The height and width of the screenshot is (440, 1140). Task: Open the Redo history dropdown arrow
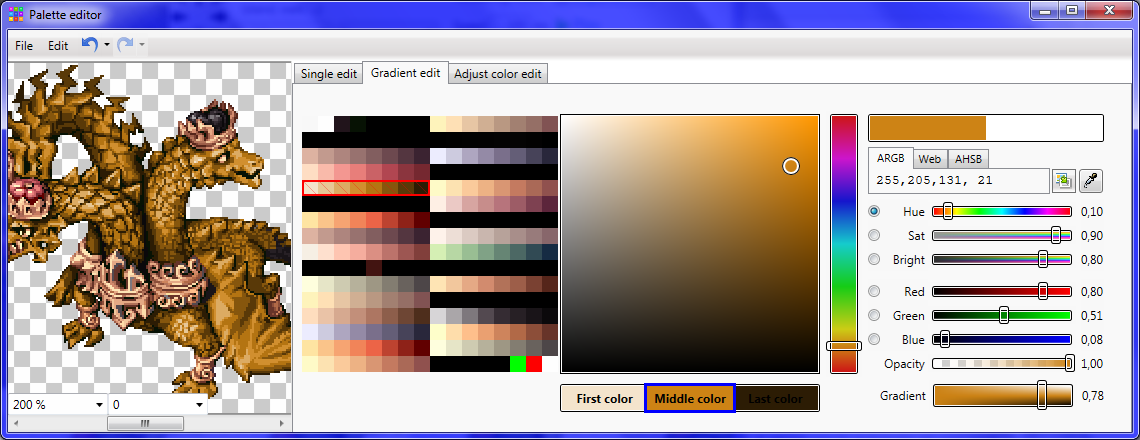click(142, 45)
